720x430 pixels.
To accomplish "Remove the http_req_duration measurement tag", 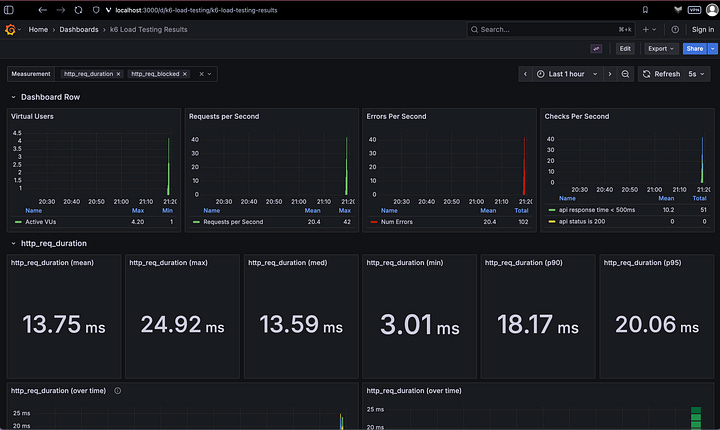I will click(x=118, y=74).
